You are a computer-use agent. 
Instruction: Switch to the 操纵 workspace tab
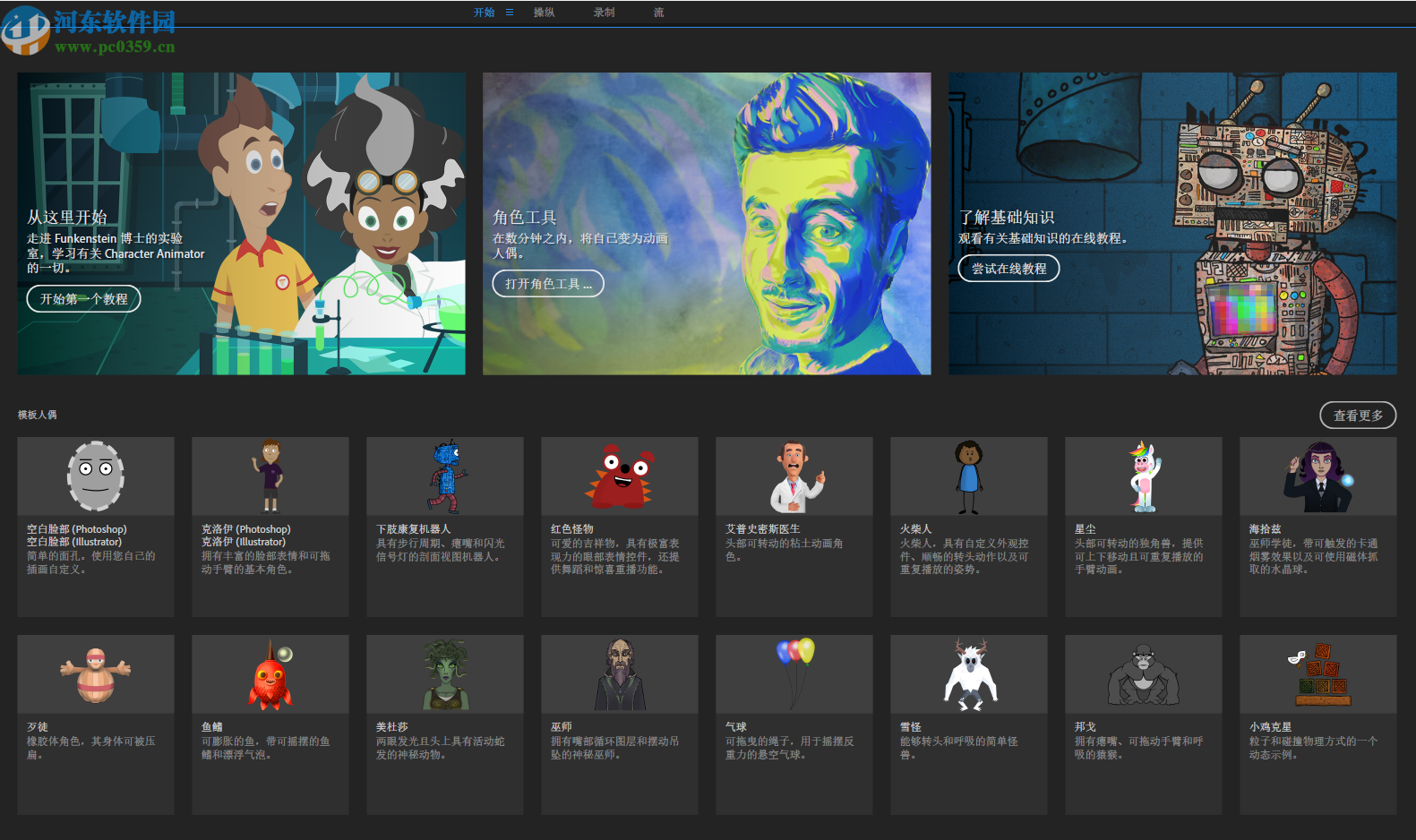(x=544, y=13)
